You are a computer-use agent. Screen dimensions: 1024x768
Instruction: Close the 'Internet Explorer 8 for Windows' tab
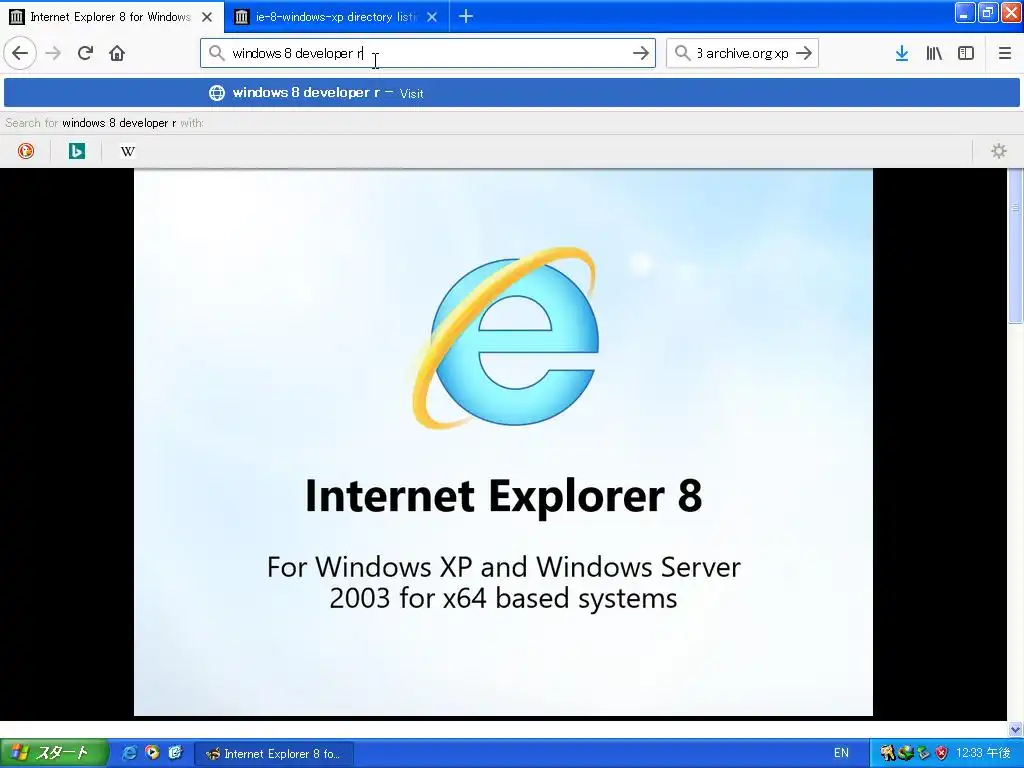pos(207,17)
